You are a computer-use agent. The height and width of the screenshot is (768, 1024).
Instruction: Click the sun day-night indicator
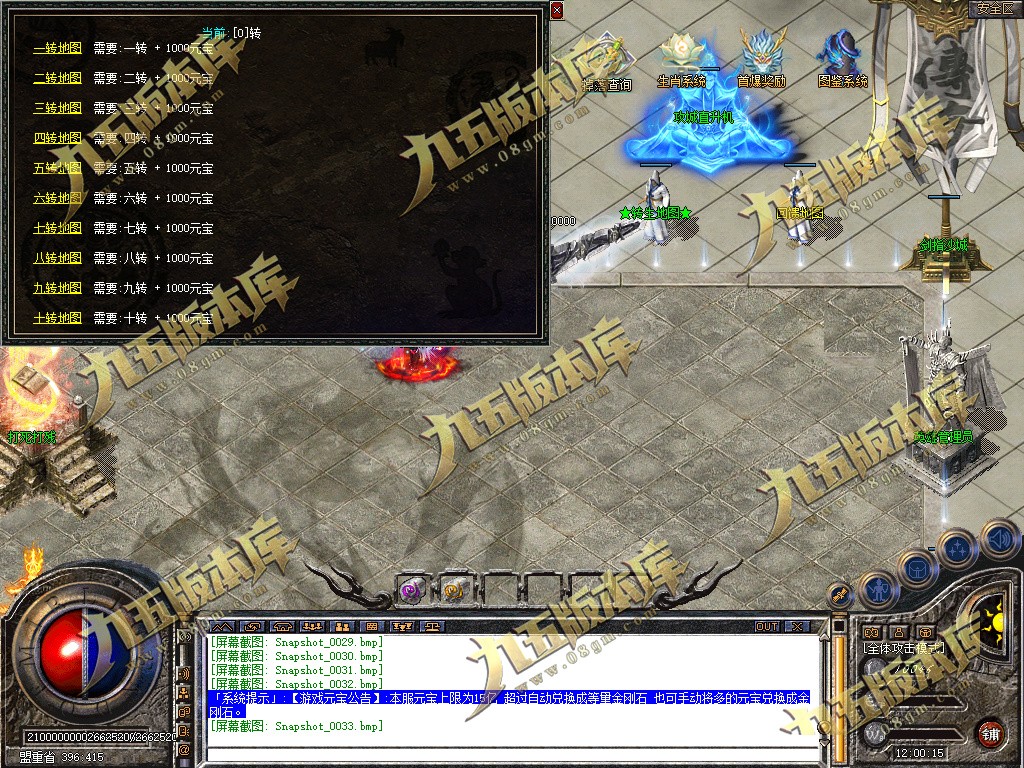[994, 622]
